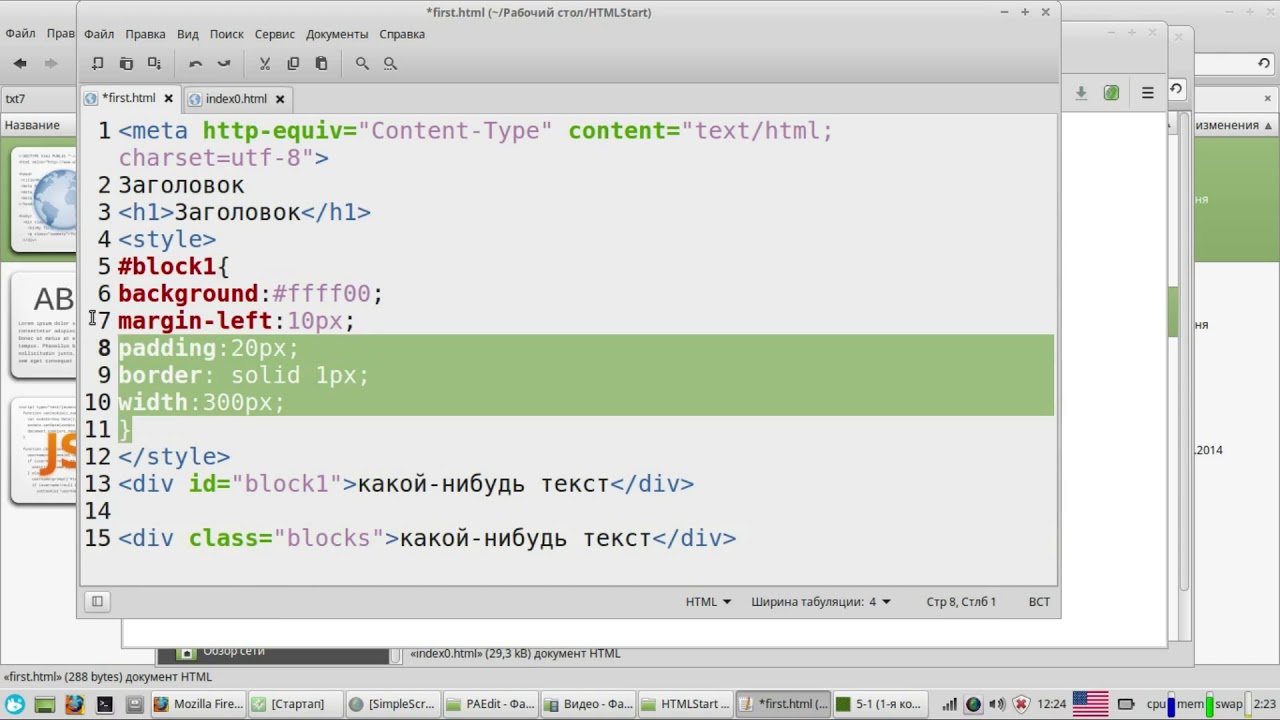The height and width of the screenshot is (720, 1280).
Task: Switch to Видео taskbar window
Action: [x=586, y=704]
